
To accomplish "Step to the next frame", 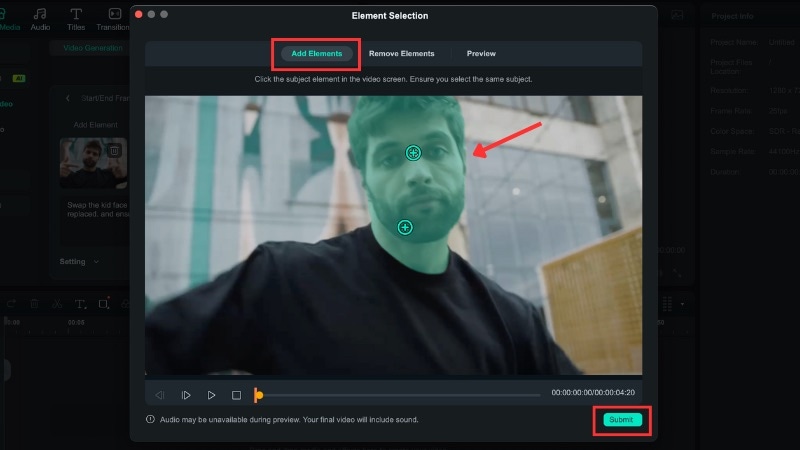I will [186, 395].
